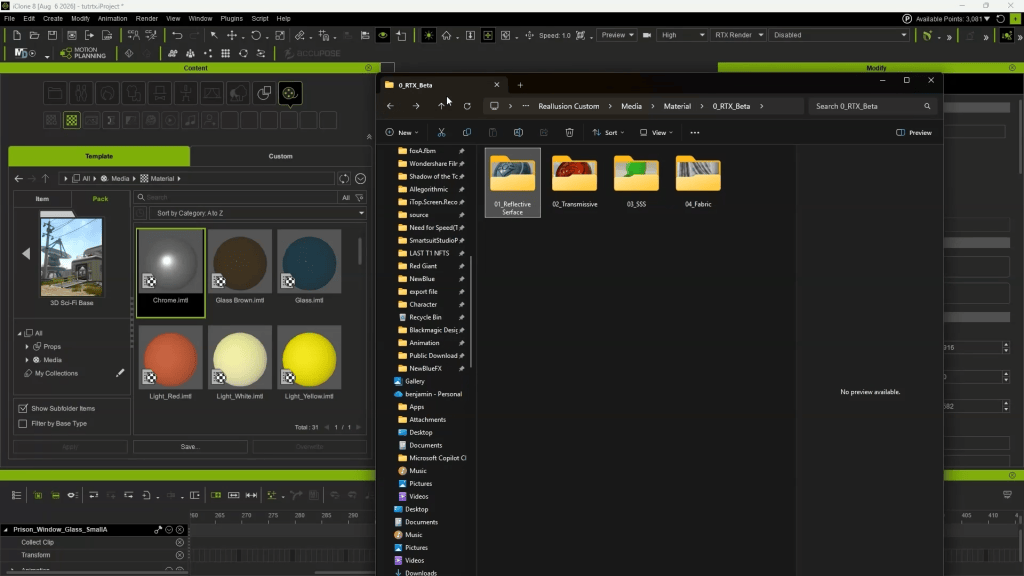Click the search filter funnel icon
The height and width of the screenshot is (576, 1024).
click(x=359, y=197)
